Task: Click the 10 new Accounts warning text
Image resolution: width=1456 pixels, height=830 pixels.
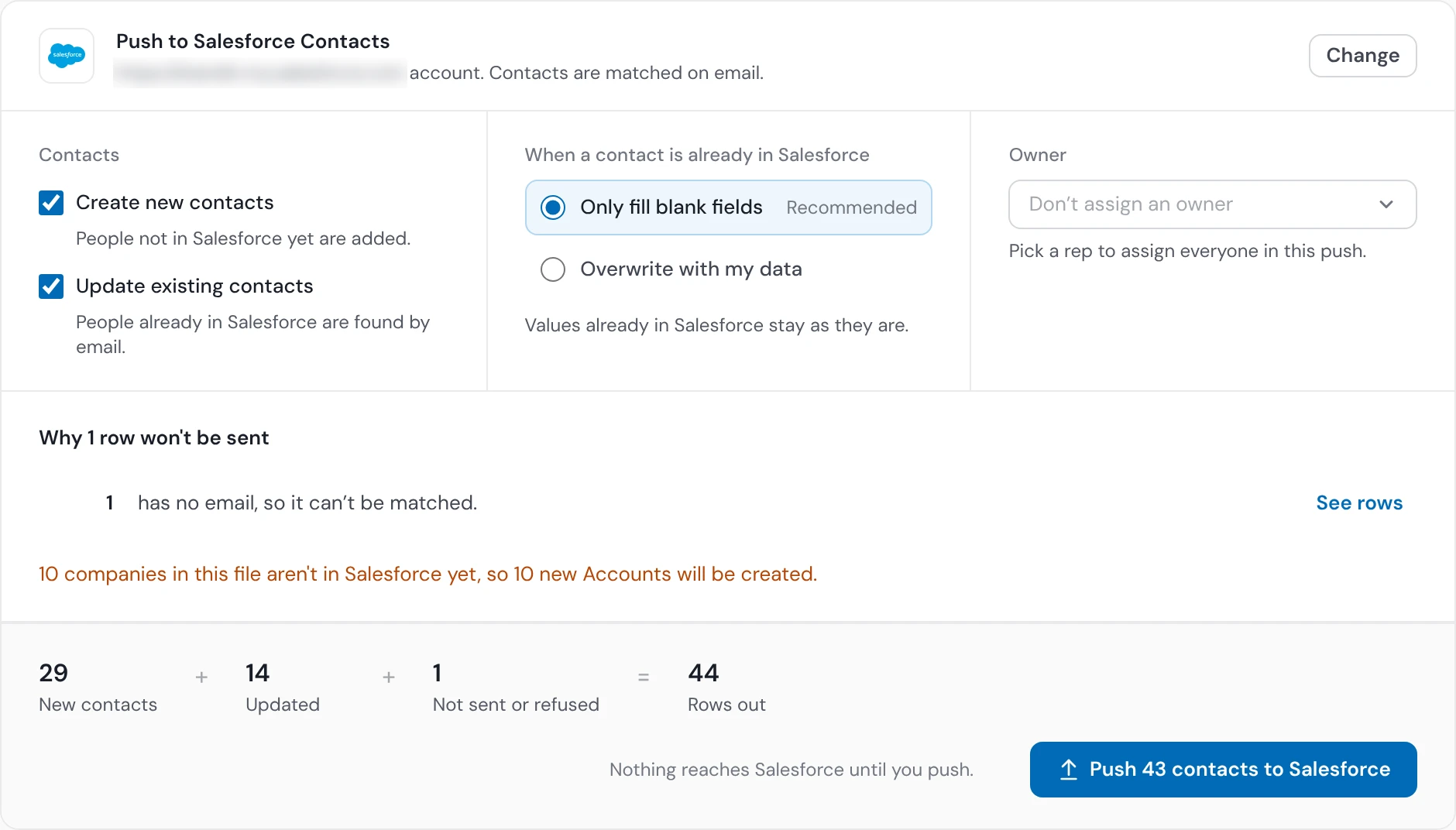Action: (428, 574)
